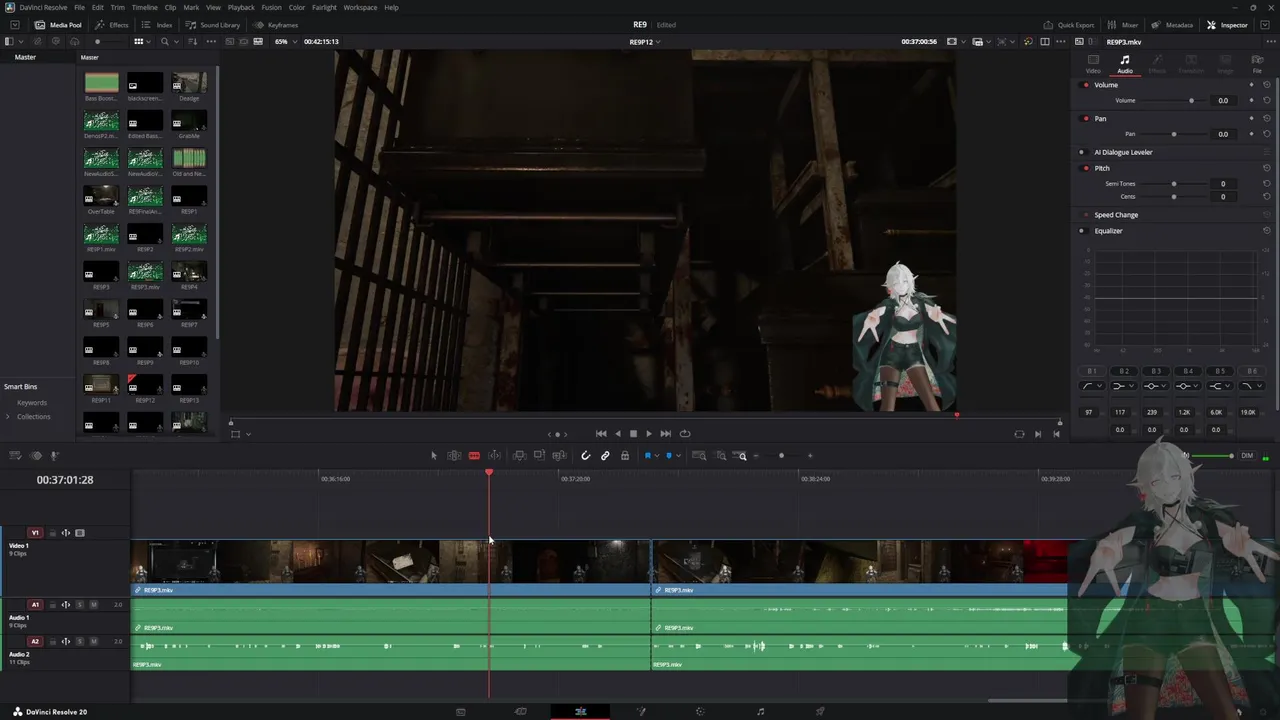Activate the Trim Edit Mode tool
The image size is (1280, 720).
click(x=454, y=456)
